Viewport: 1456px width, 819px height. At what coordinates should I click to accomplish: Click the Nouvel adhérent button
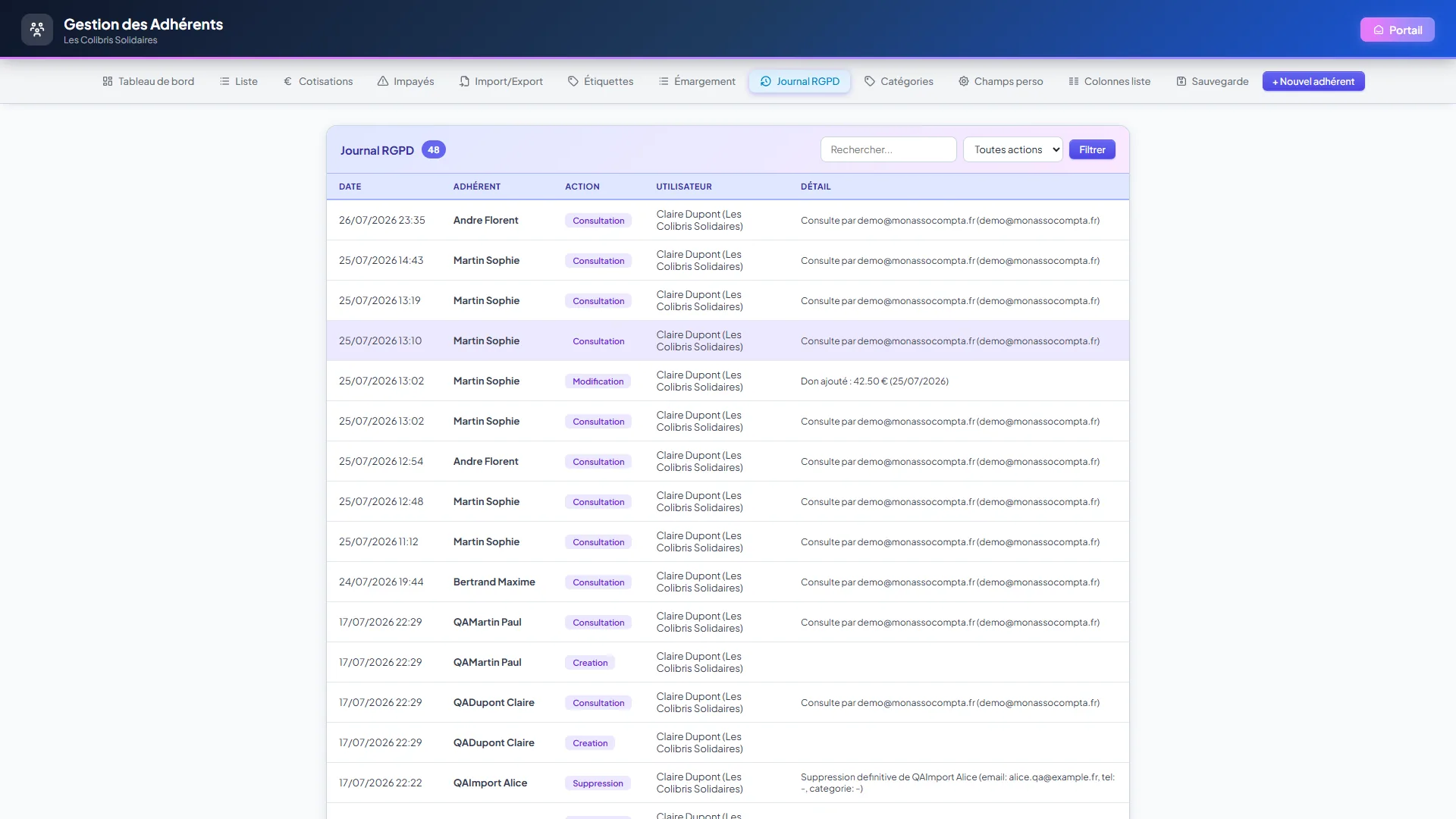click(x=1313, y=81)
